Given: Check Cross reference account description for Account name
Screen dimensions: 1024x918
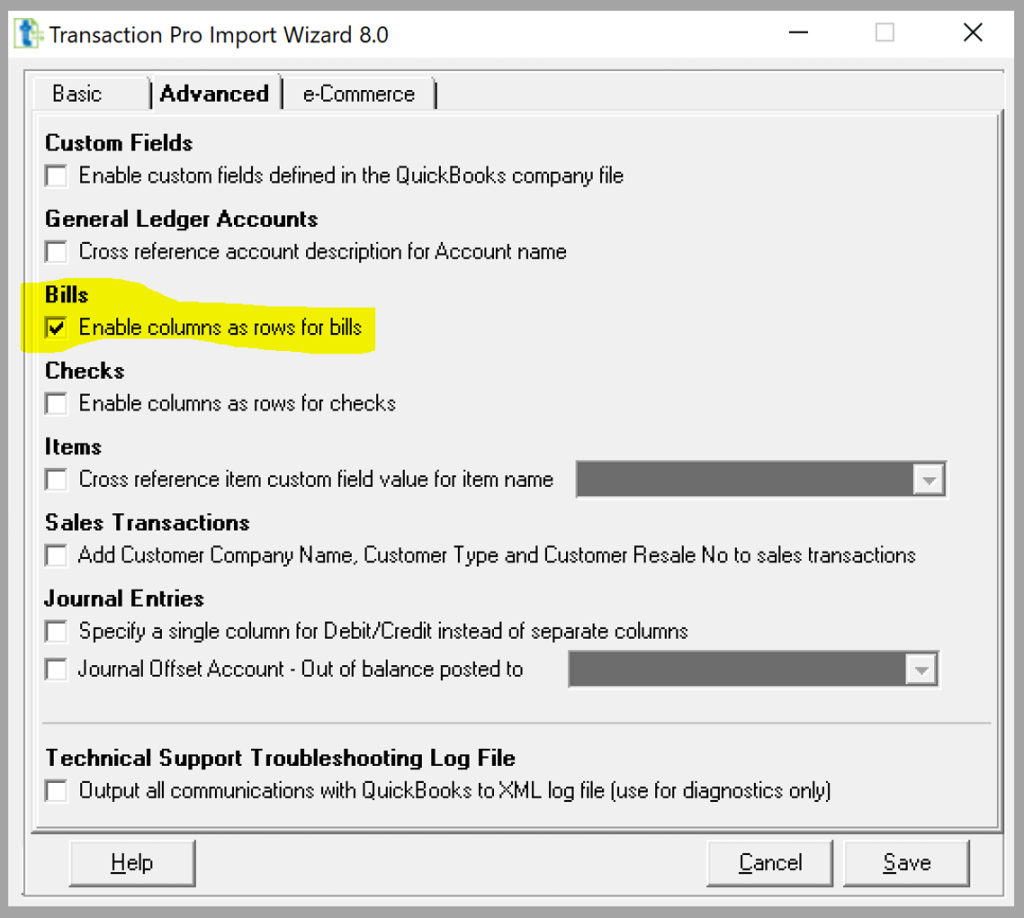Looking at the screenshot, I should (x=56, y=251).
